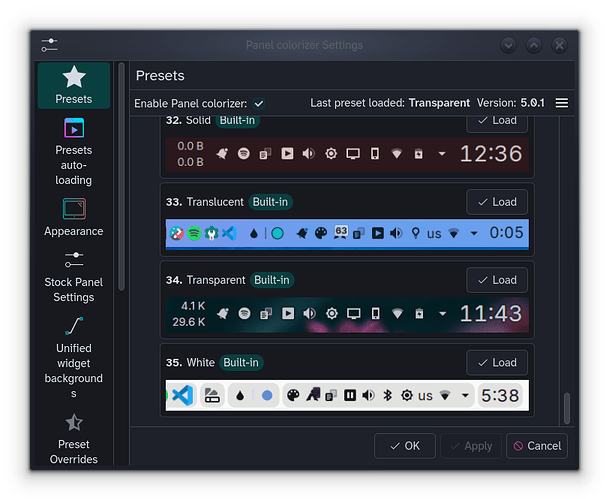The image size is (609, 499).
Task: Toggle the Enable Panel colorizer checkbox
Action: [259, 103]
